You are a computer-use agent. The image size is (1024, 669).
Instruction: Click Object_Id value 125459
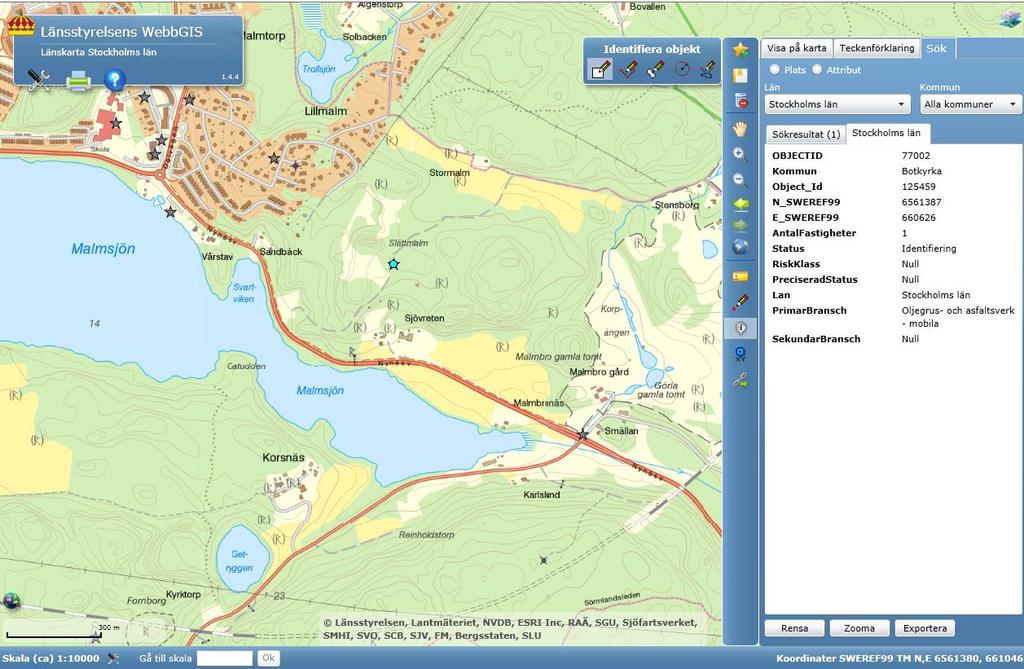[918, 186]
